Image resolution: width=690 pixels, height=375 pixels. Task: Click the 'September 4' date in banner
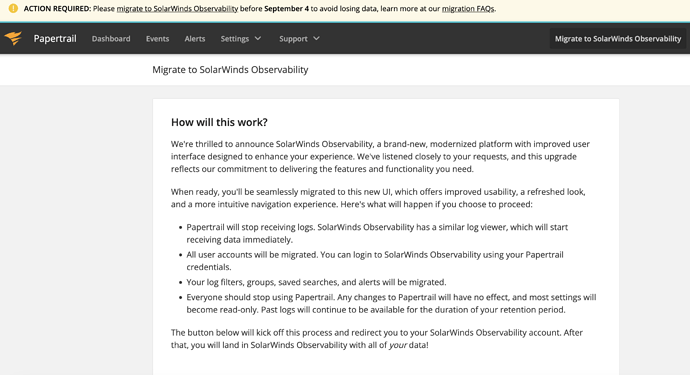coord(286,9)
